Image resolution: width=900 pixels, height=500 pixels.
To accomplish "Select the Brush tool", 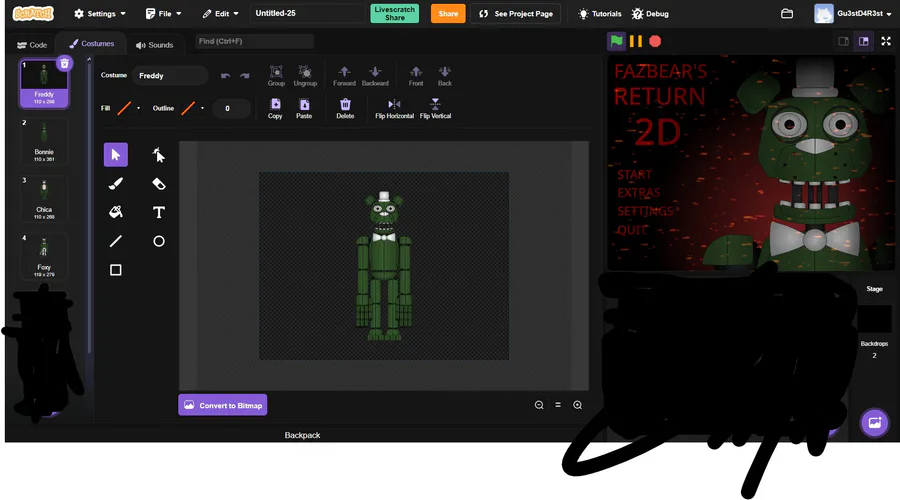I will click(x=115, y=184).
